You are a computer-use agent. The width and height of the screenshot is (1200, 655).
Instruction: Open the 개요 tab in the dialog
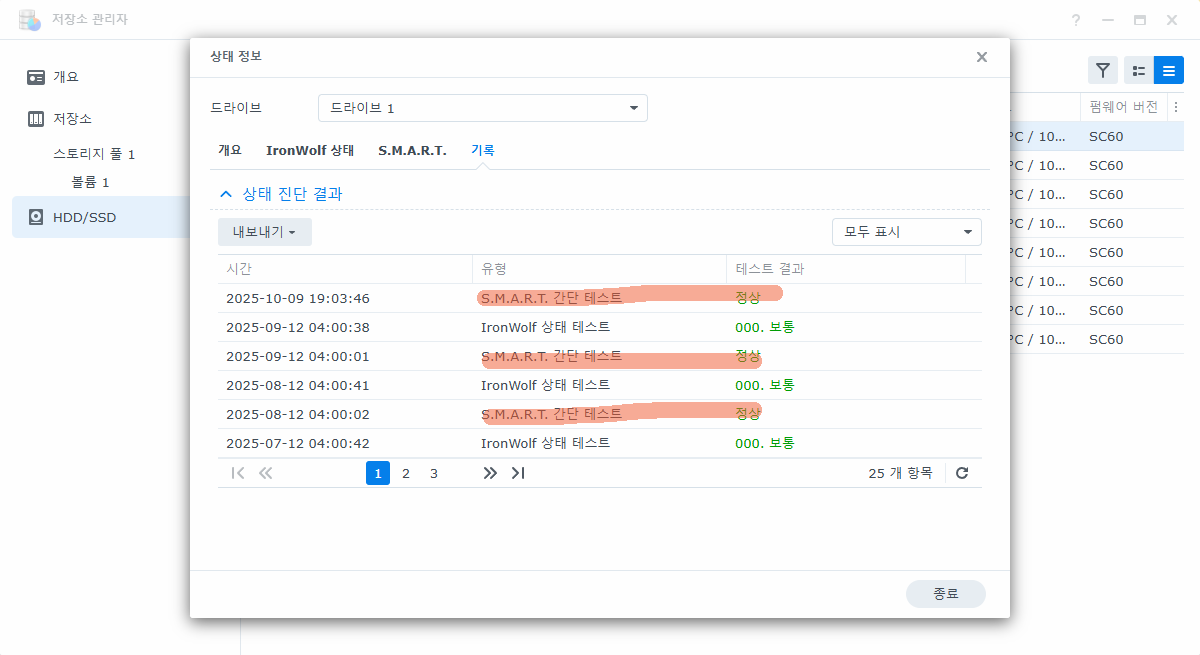(230, 150)
